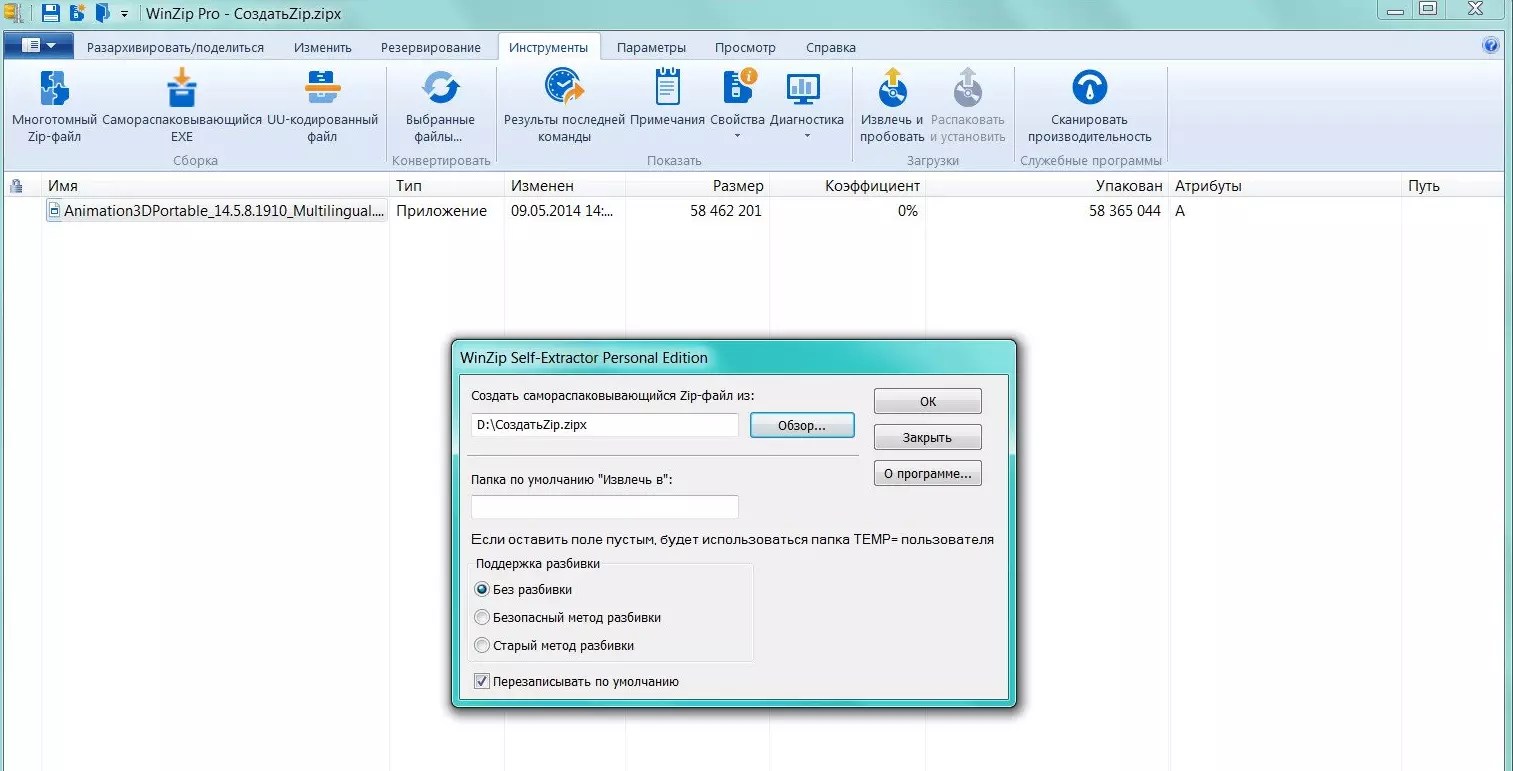The width and height of the screenshot is (1513, 771).
Task: Open the Справка tab
Action: (x=830, y=47)
